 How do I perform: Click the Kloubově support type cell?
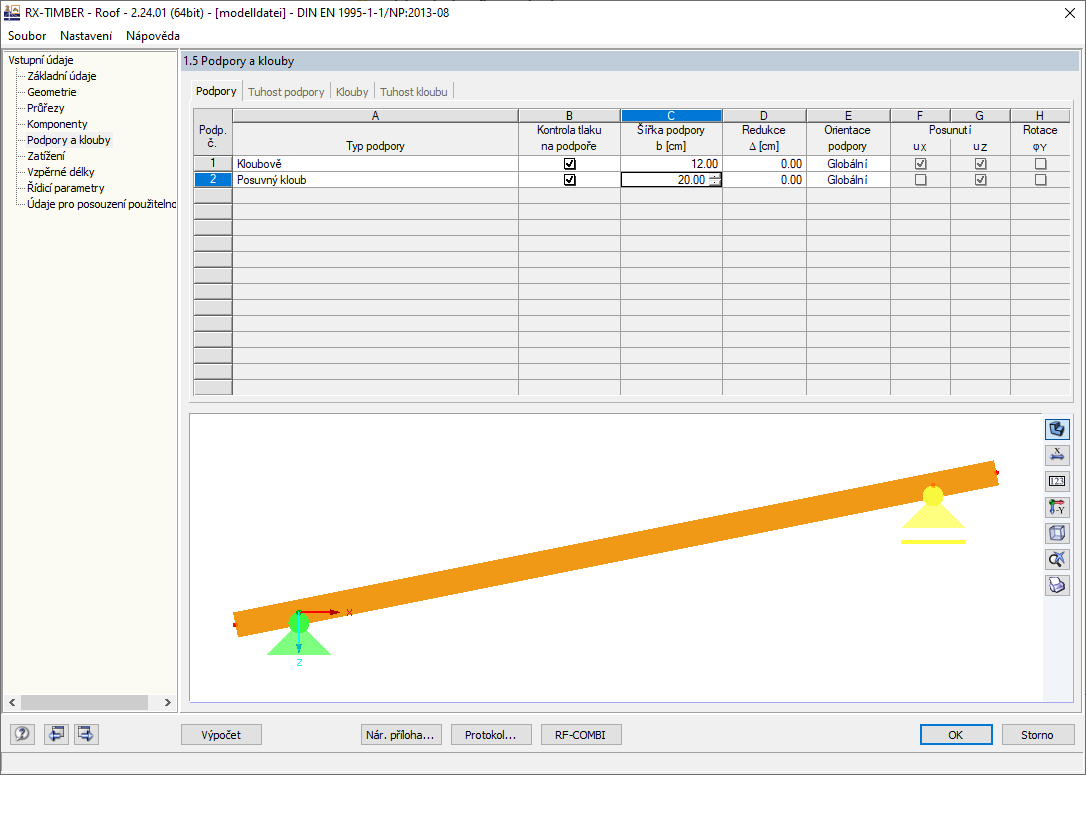[x=375, y=164]
